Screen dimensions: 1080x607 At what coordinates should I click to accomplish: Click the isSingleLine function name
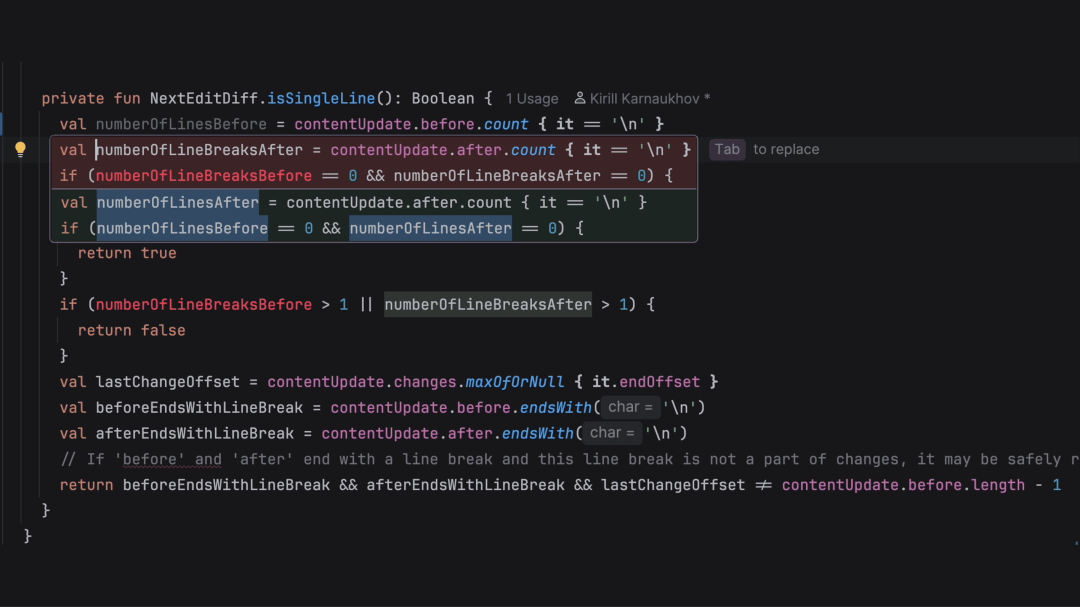(x=321, y=99)
